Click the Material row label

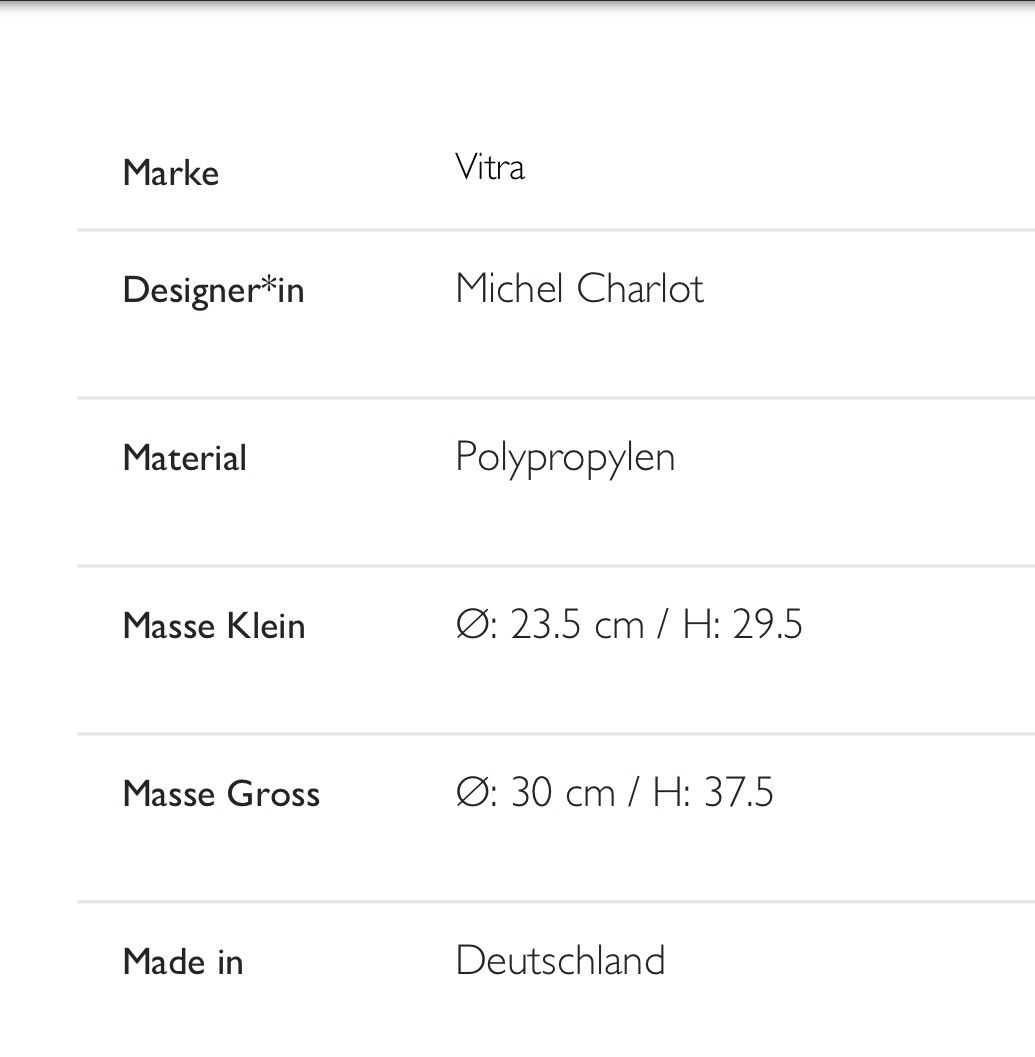click(184, 458)
